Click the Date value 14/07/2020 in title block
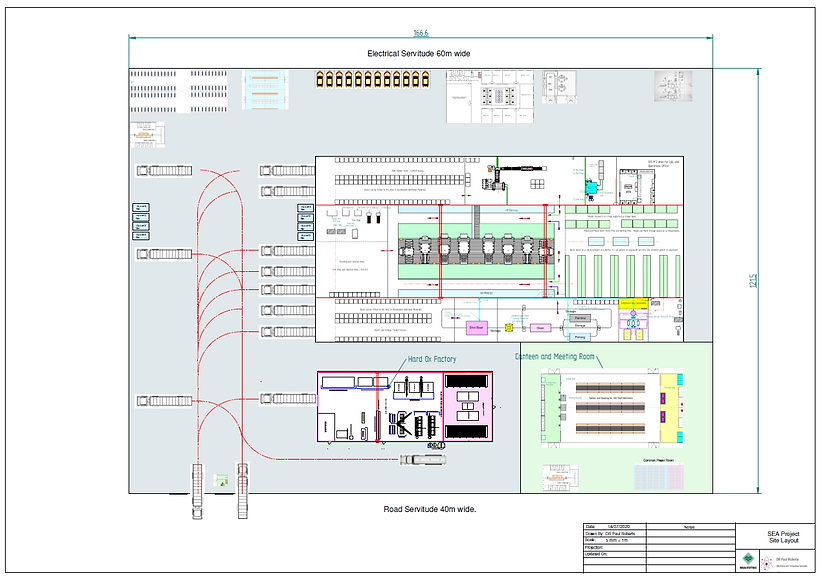 click(619, 526)
